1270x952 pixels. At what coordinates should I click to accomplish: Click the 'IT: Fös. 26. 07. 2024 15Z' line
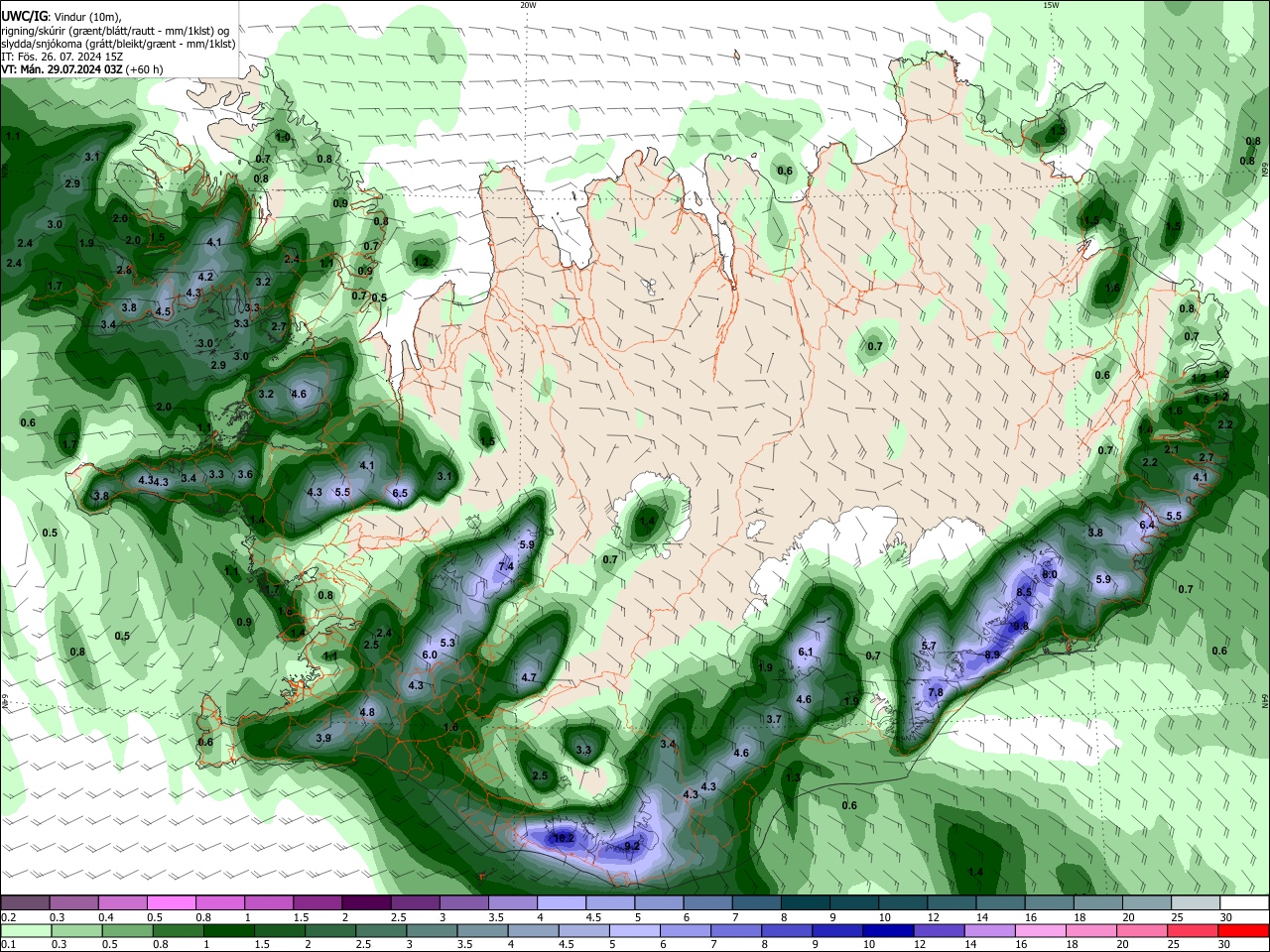click(x=63, y=57)
